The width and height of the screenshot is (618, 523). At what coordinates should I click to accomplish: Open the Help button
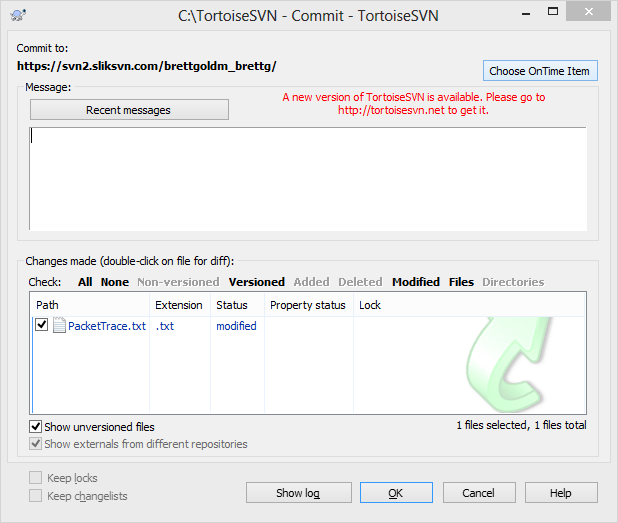tap(561, 493)
